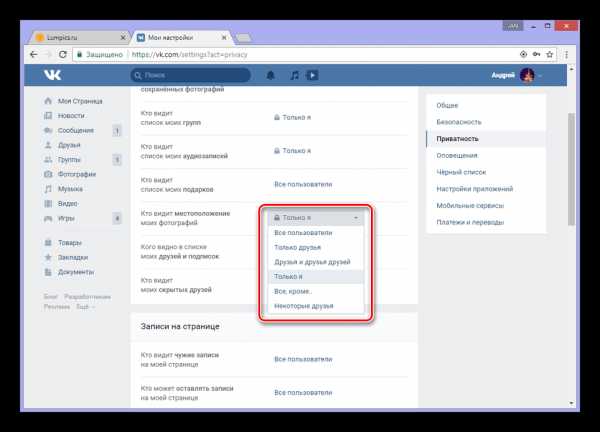Open a new browser tab

click(244, 37)
